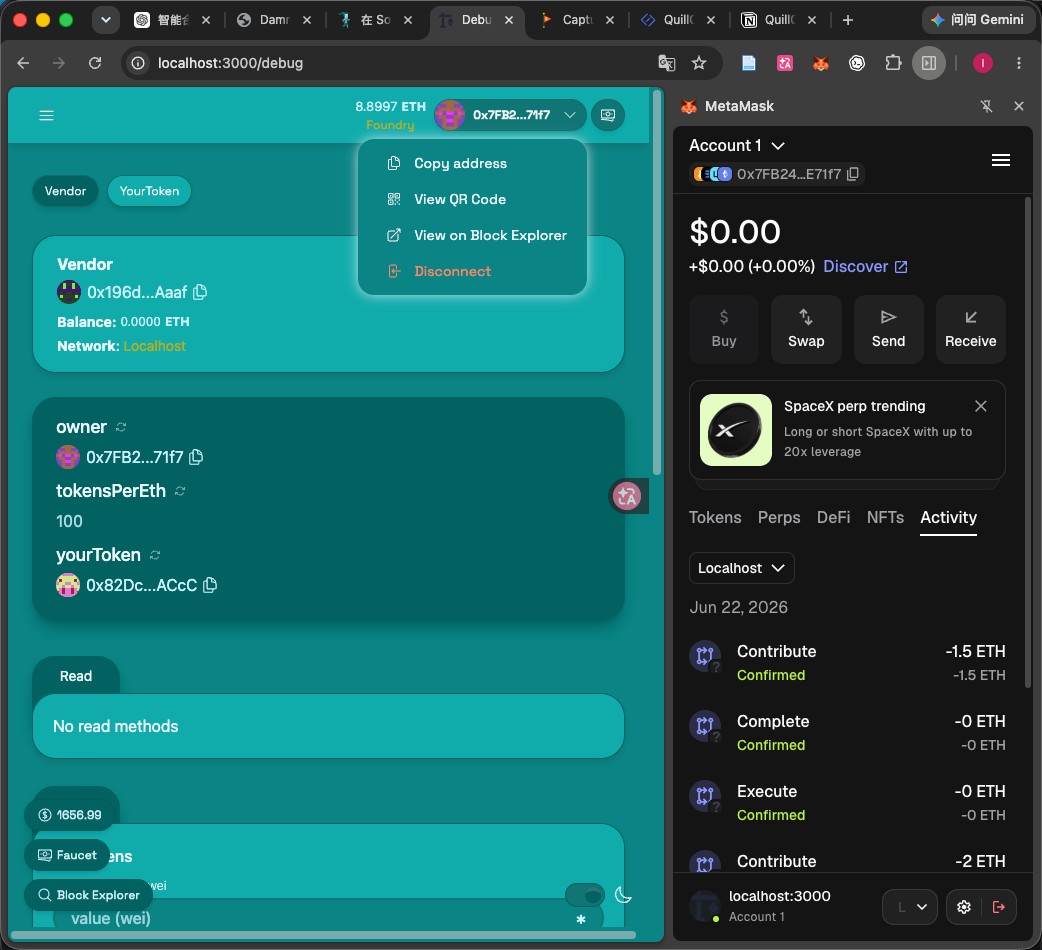Refresh the tokensPerEth value

[180, 491]
